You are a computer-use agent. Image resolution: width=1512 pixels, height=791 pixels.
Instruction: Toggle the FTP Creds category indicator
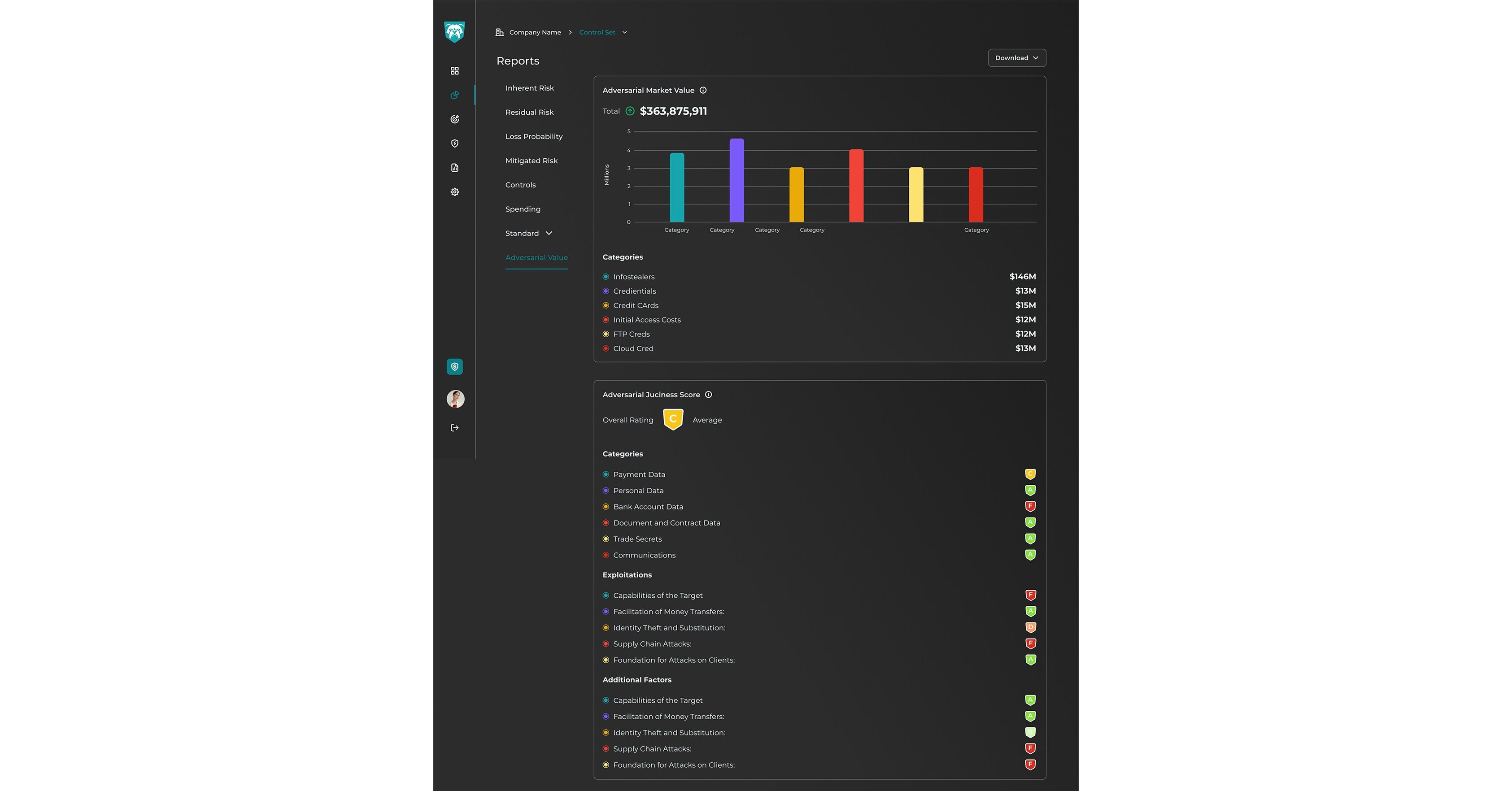(606, 334)
